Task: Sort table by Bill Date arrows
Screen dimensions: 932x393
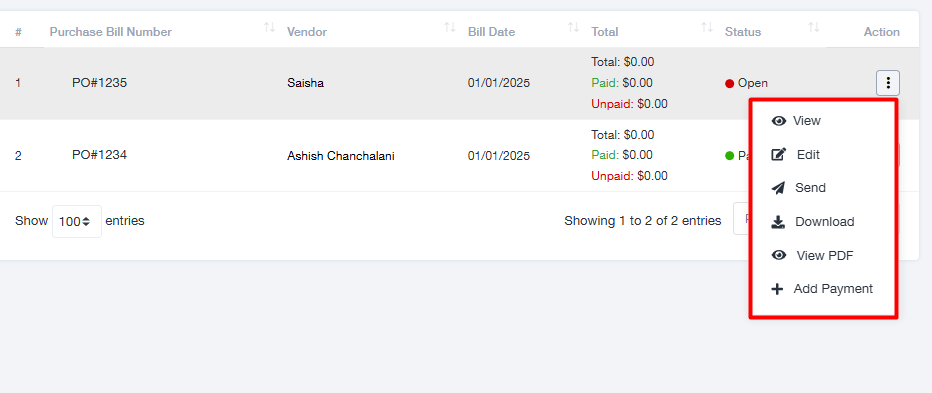Action: tap(573, 27)
